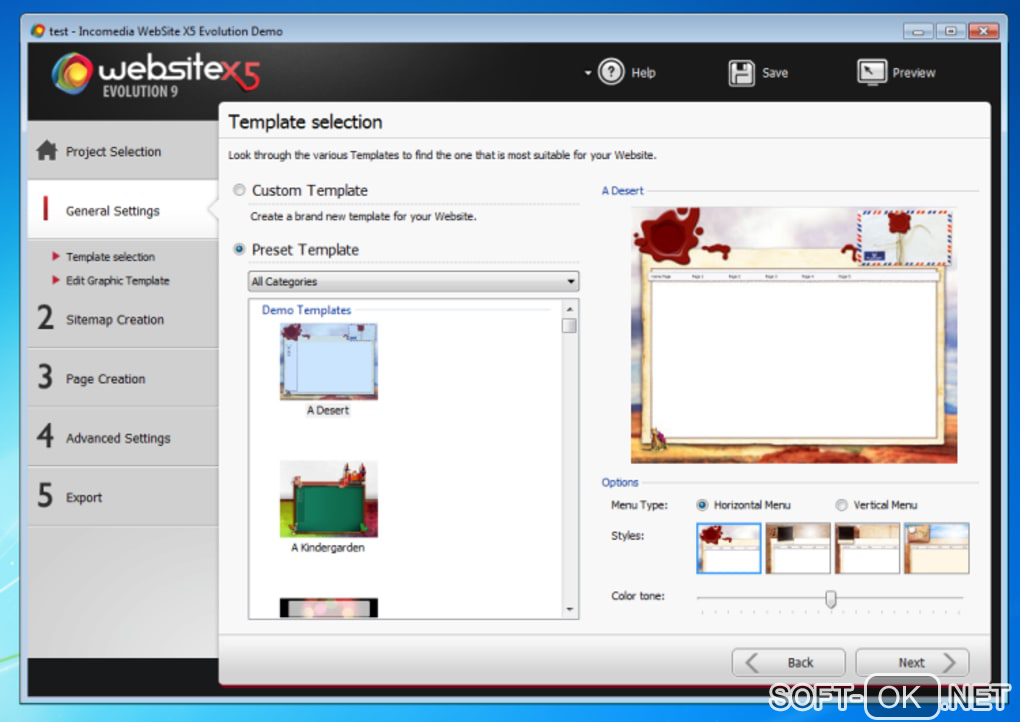Open All Categories dropdown
The width and height of the screenshot is (1020, 722).
tap(414, 281)
